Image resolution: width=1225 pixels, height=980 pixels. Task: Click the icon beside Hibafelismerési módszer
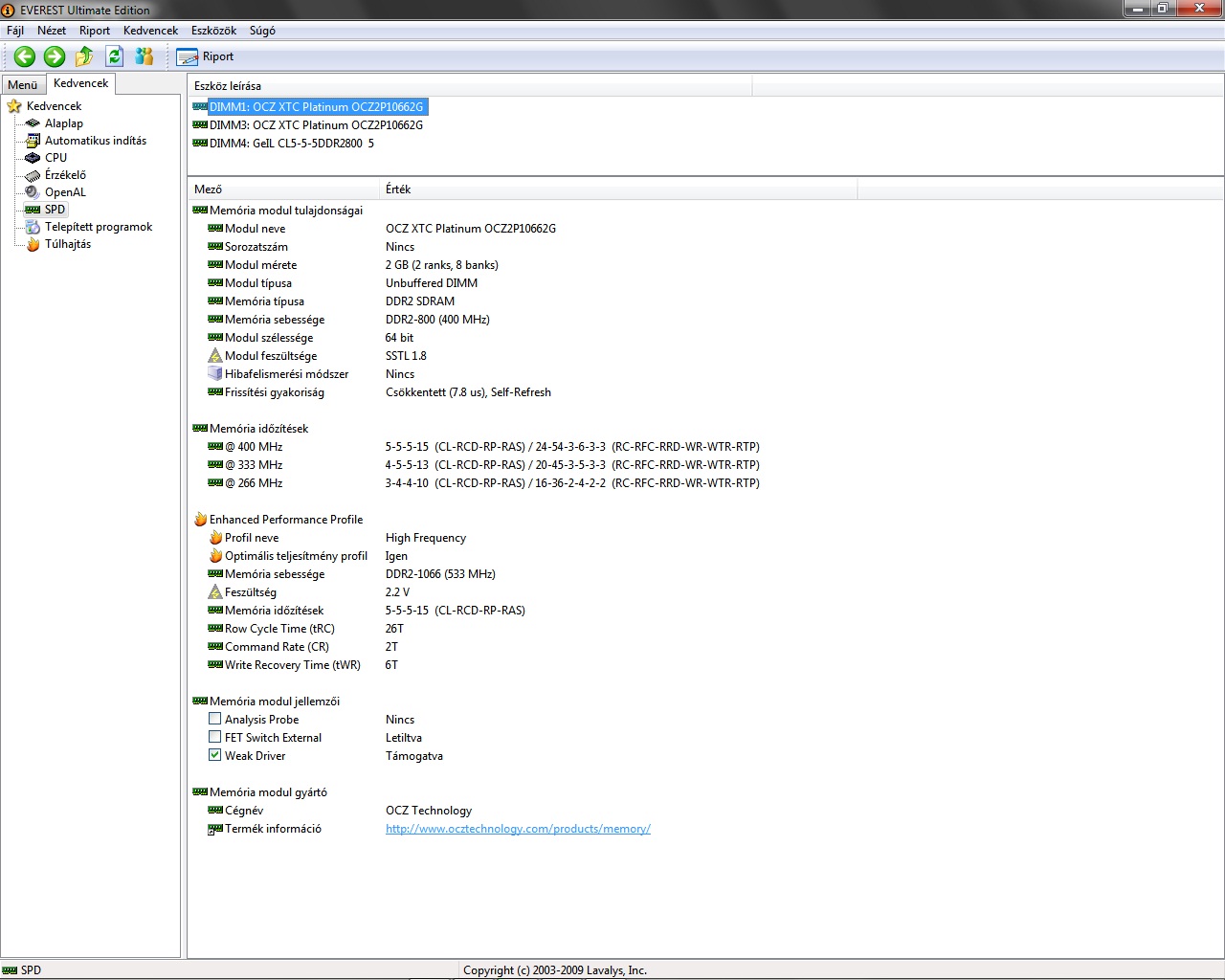(x=215, y=374)
